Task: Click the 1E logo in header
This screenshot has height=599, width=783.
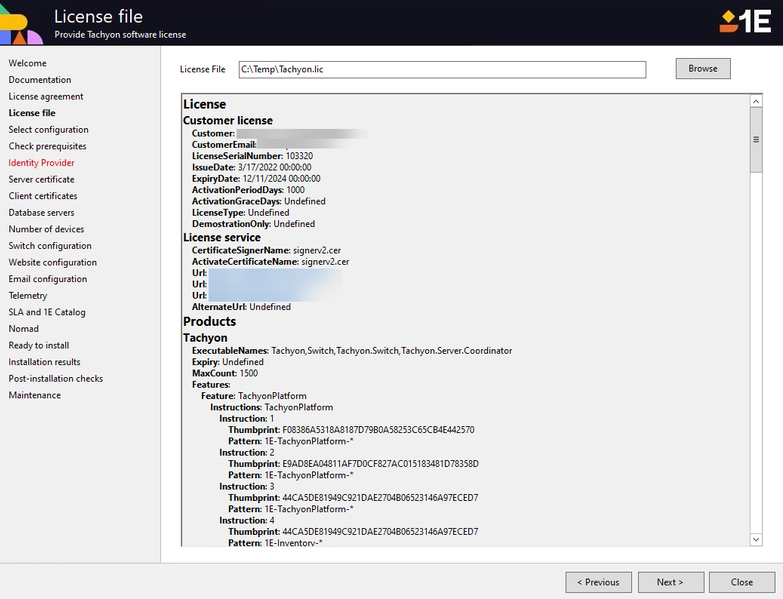Action: pyautogui.click(x=744, y=21)
